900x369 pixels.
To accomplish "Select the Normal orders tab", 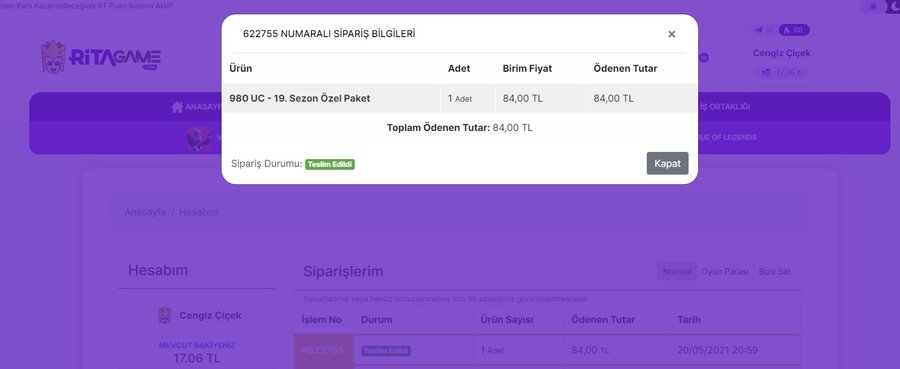I will pyautogui.click(x=677, y=271).
